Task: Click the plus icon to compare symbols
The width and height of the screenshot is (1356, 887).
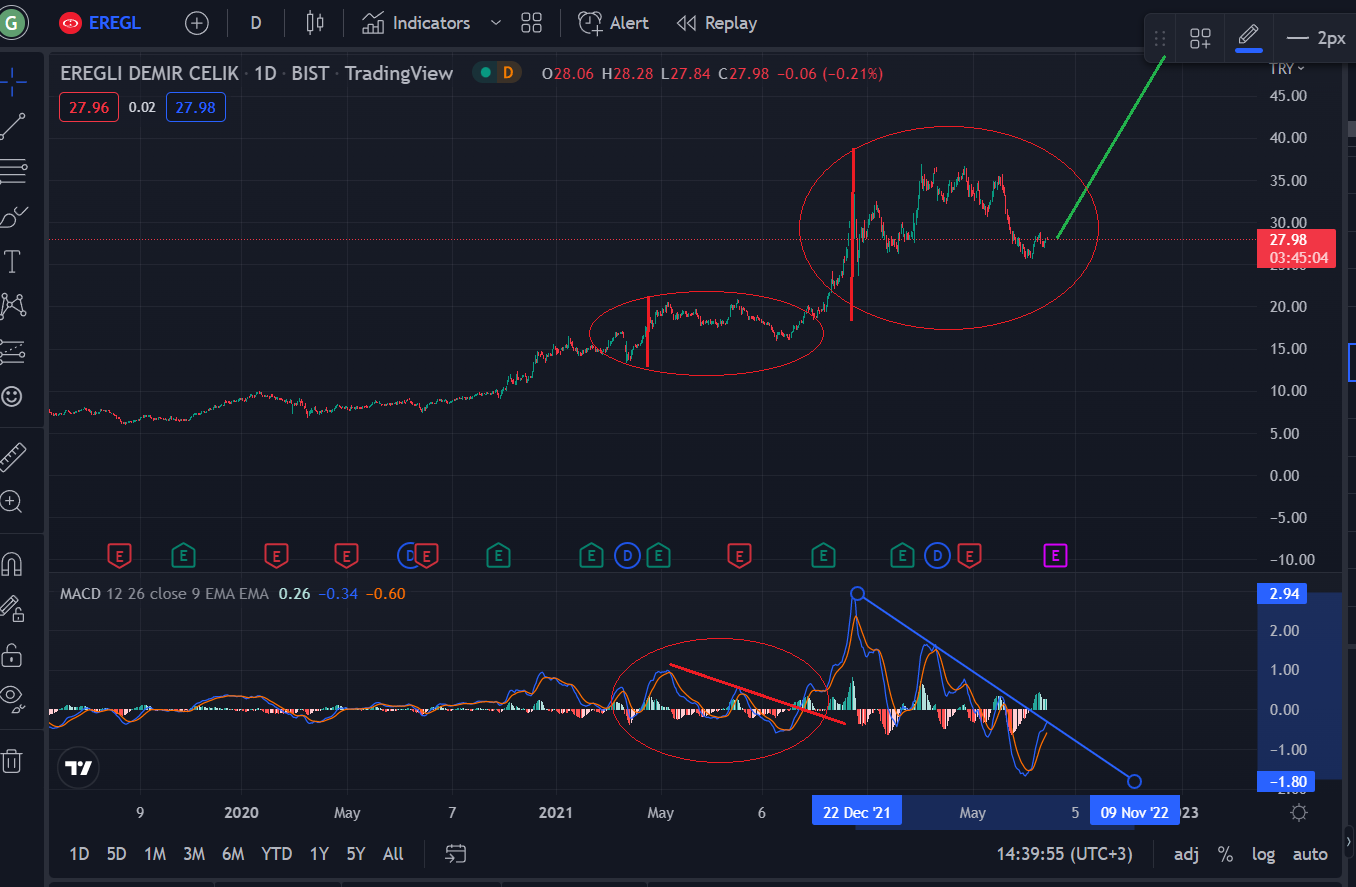Action: [x=197, y=23]
